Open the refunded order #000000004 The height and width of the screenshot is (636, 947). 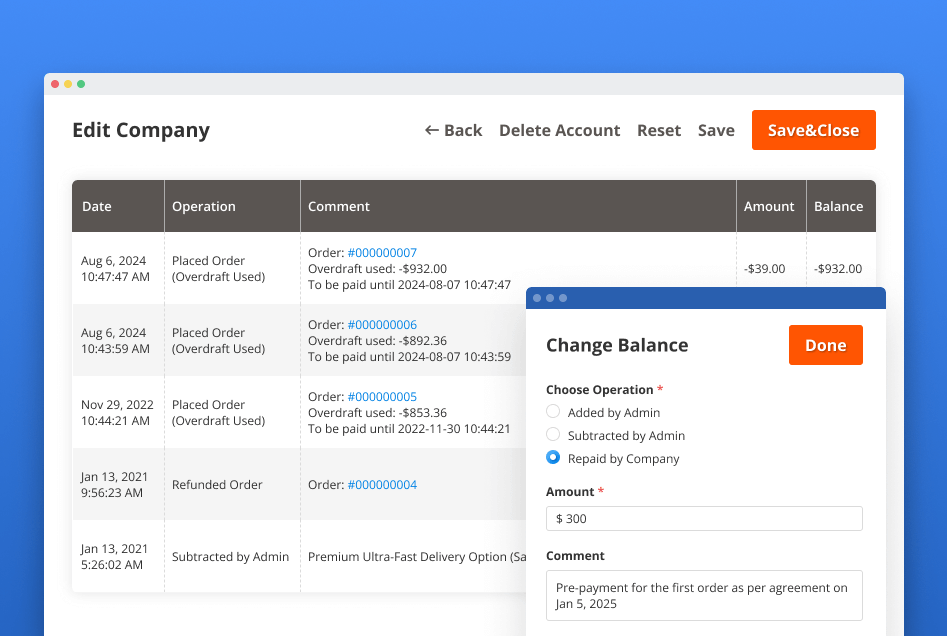click(382, 484)
